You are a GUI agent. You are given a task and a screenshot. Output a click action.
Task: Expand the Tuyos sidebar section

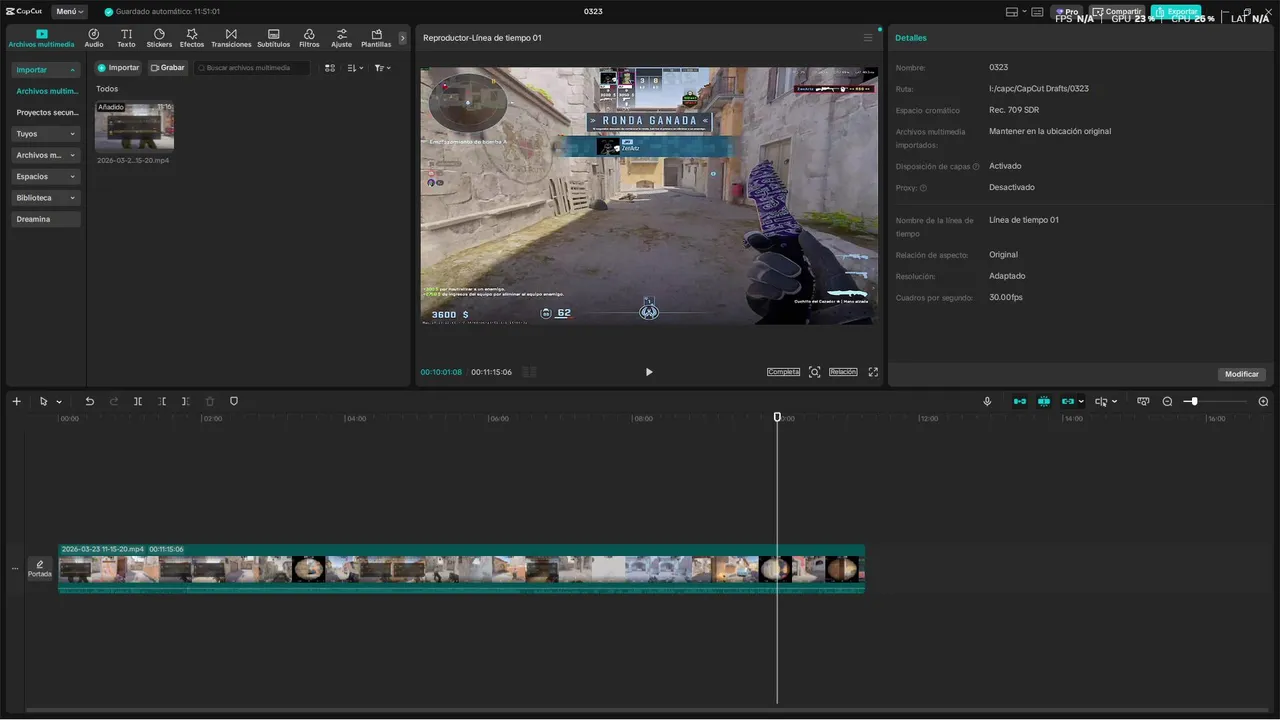[x=46, y=134]
